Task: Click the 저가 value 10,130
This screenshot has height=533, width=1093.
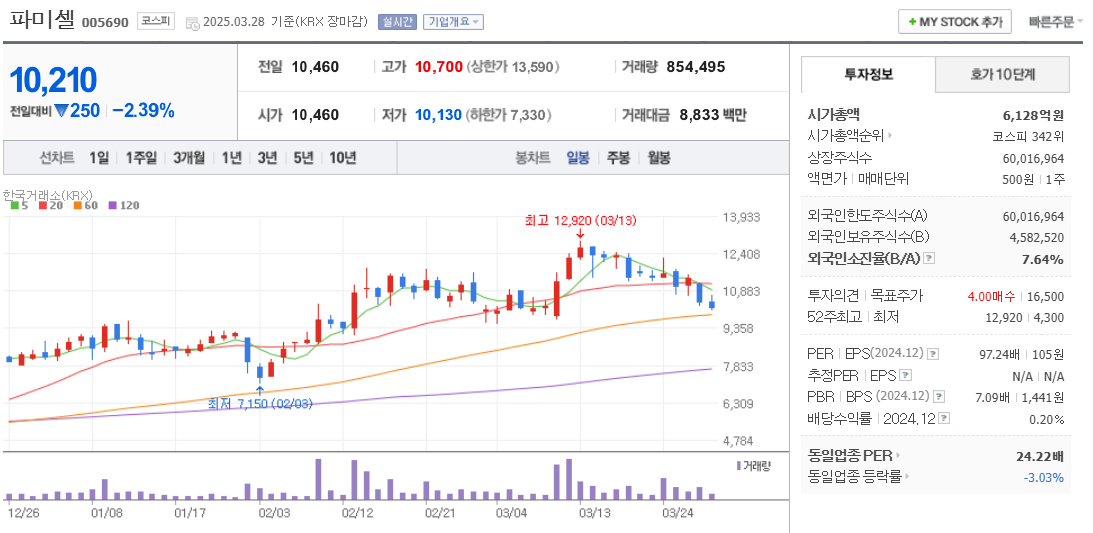Action: coord(438,115)
